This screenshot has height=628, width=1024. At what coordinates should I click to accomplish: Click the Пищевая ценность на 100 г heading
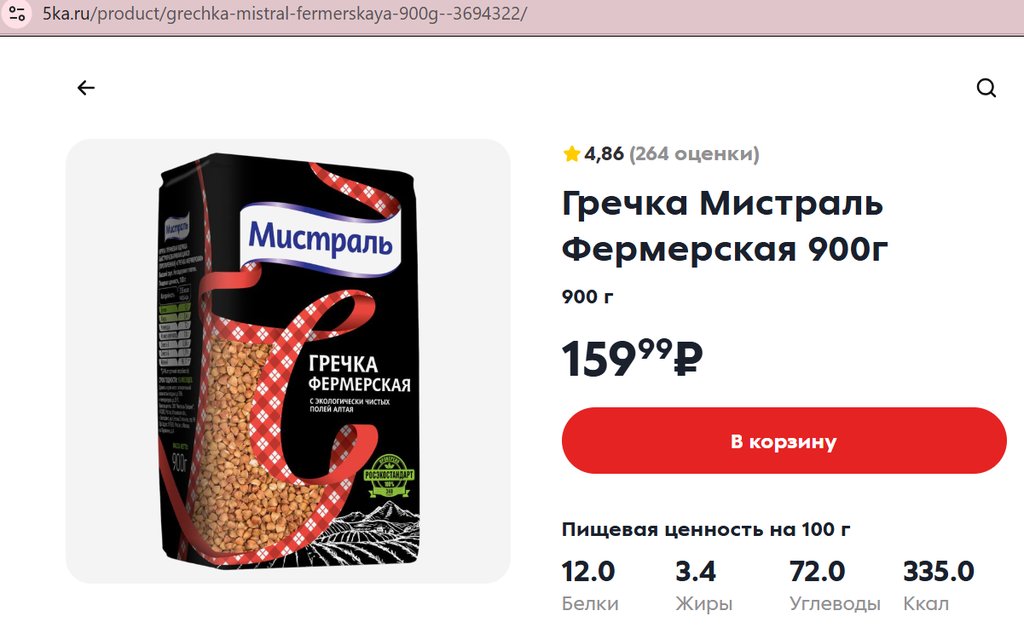coord(706,529)
